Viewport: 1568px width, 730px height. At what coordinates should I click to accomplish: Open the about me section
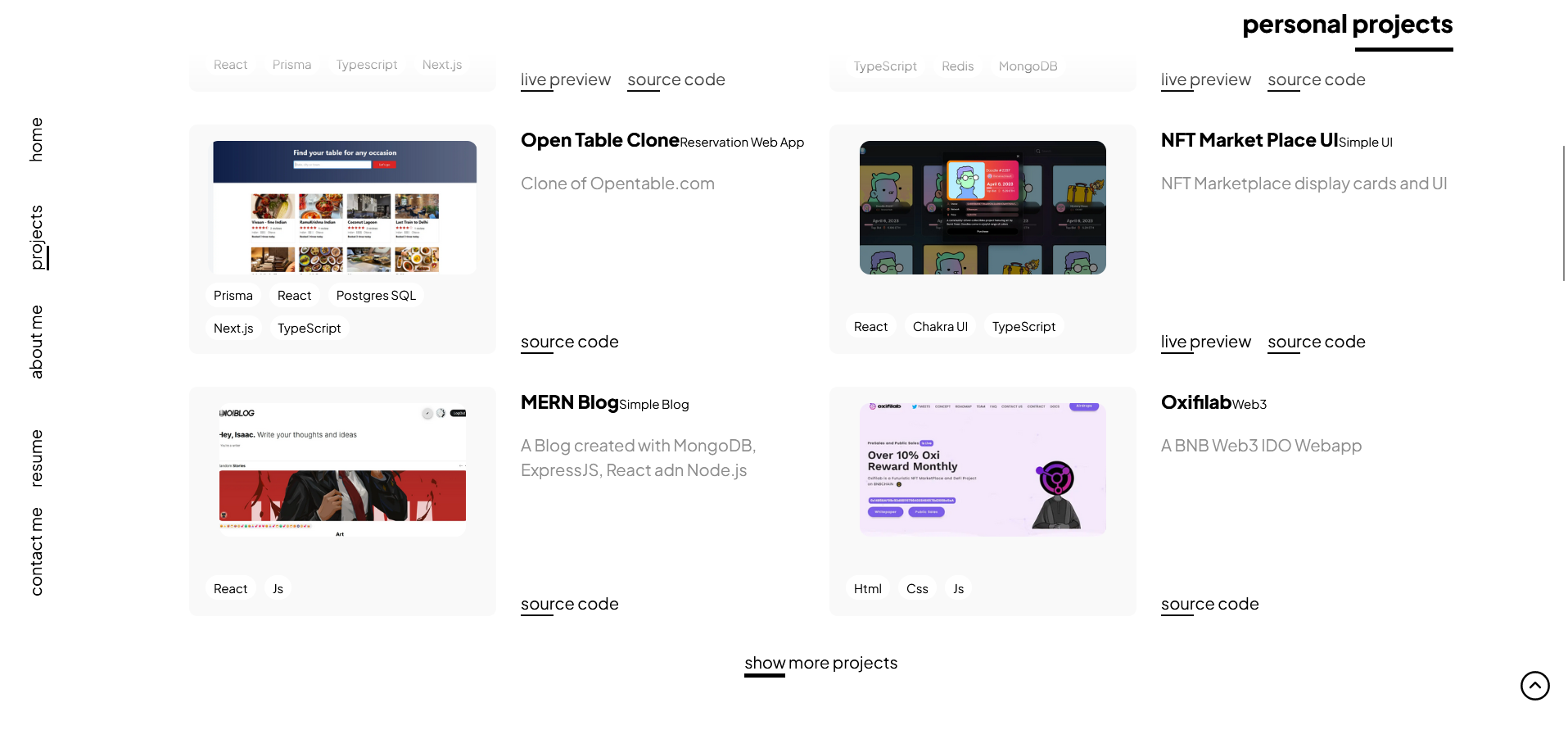(x=36, y=342)
